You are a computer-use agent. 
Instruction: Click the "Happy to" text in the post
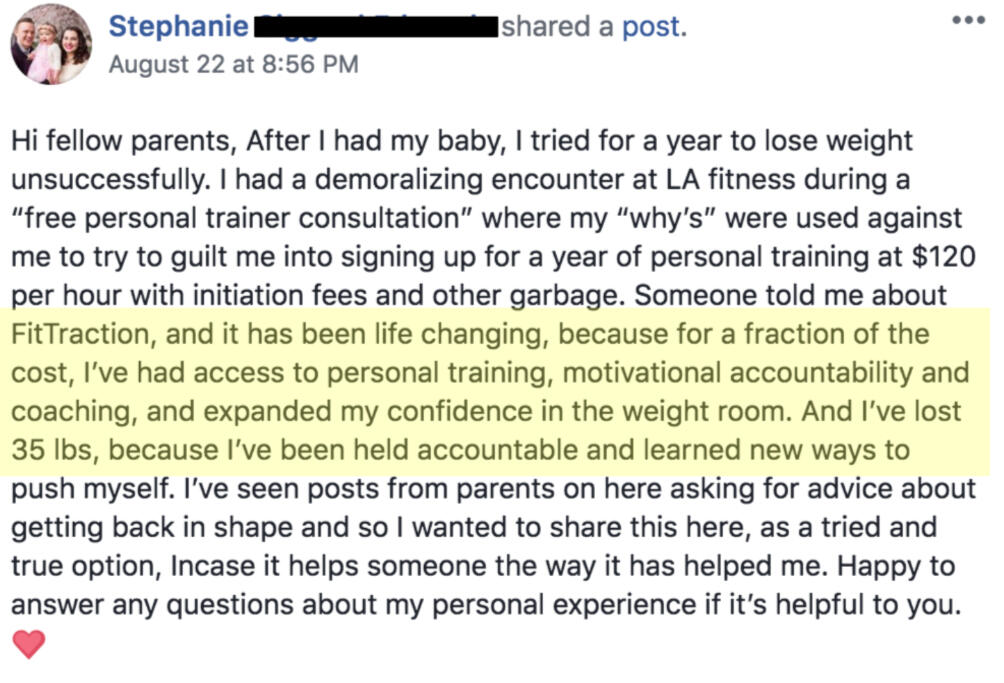(922, 568)
